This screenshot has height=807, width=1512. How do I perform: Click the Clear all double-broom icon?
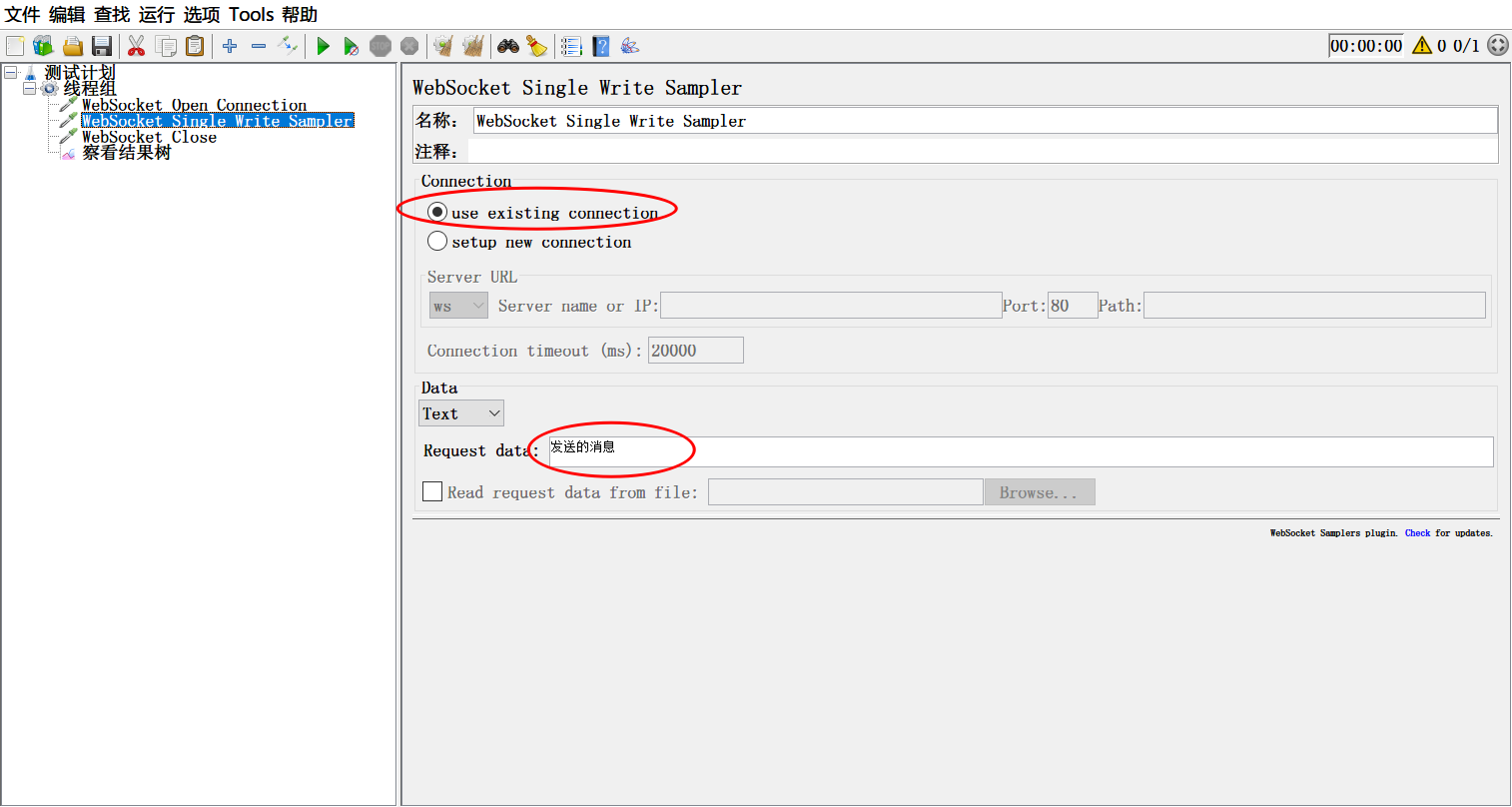[x=473, y=46]
